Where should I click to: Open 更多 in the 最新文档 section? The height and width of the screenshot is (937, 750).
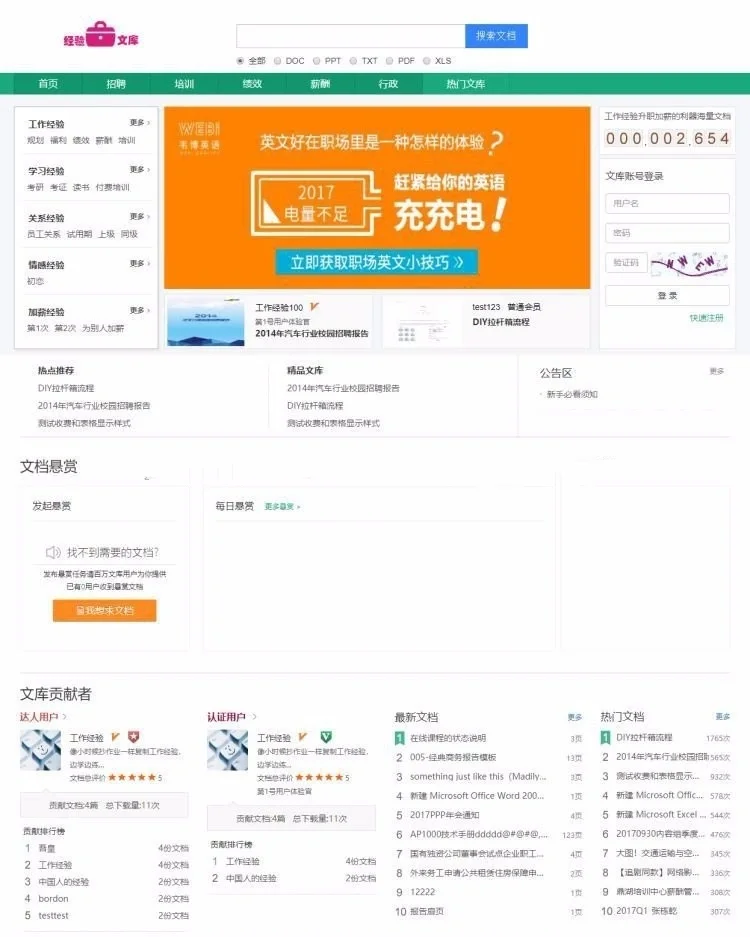[x=574, y=717]
